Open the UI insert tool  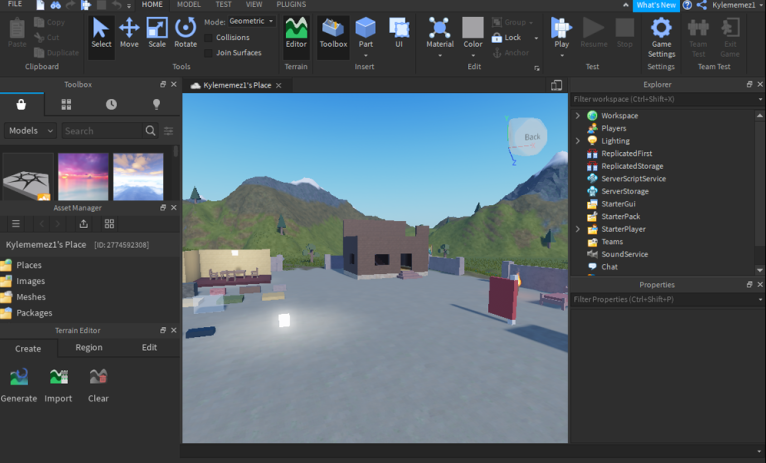(399, 33)
